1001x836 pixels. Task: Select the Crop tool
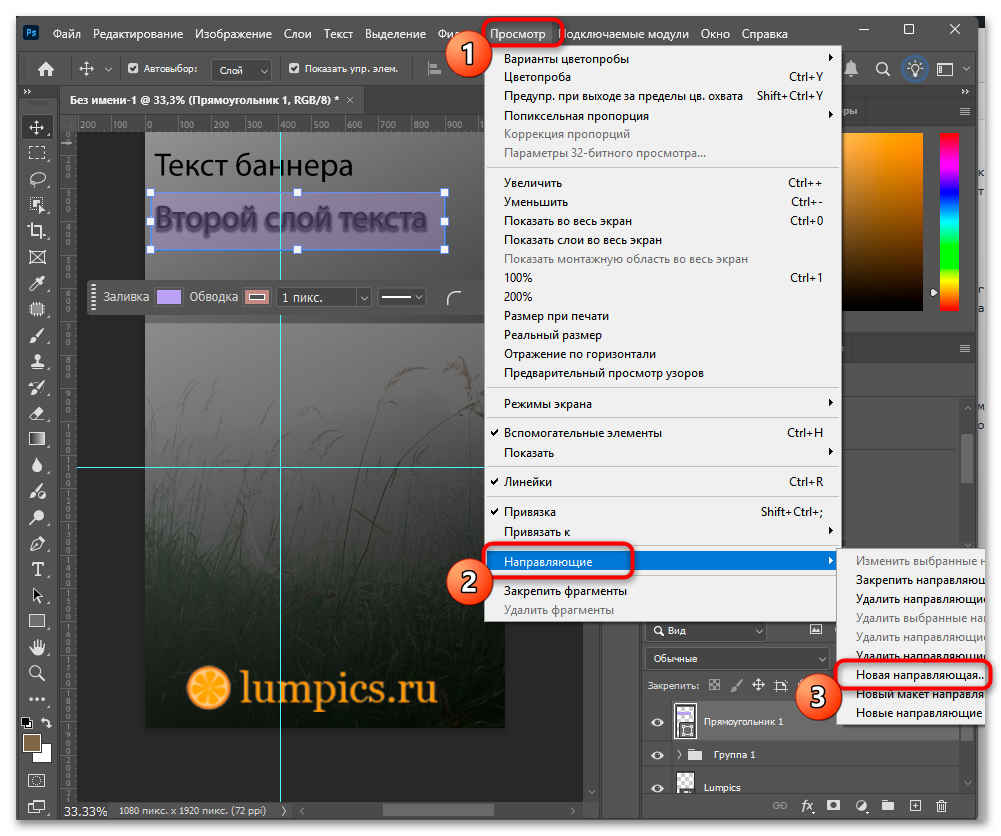coord(37,231)
